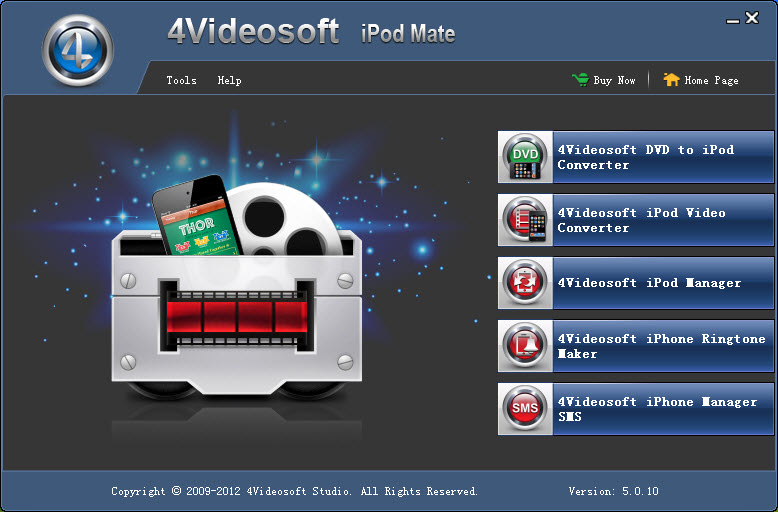Launch 4Videosoft iPod Manager

pyautogui.click(x=636, y=283)
